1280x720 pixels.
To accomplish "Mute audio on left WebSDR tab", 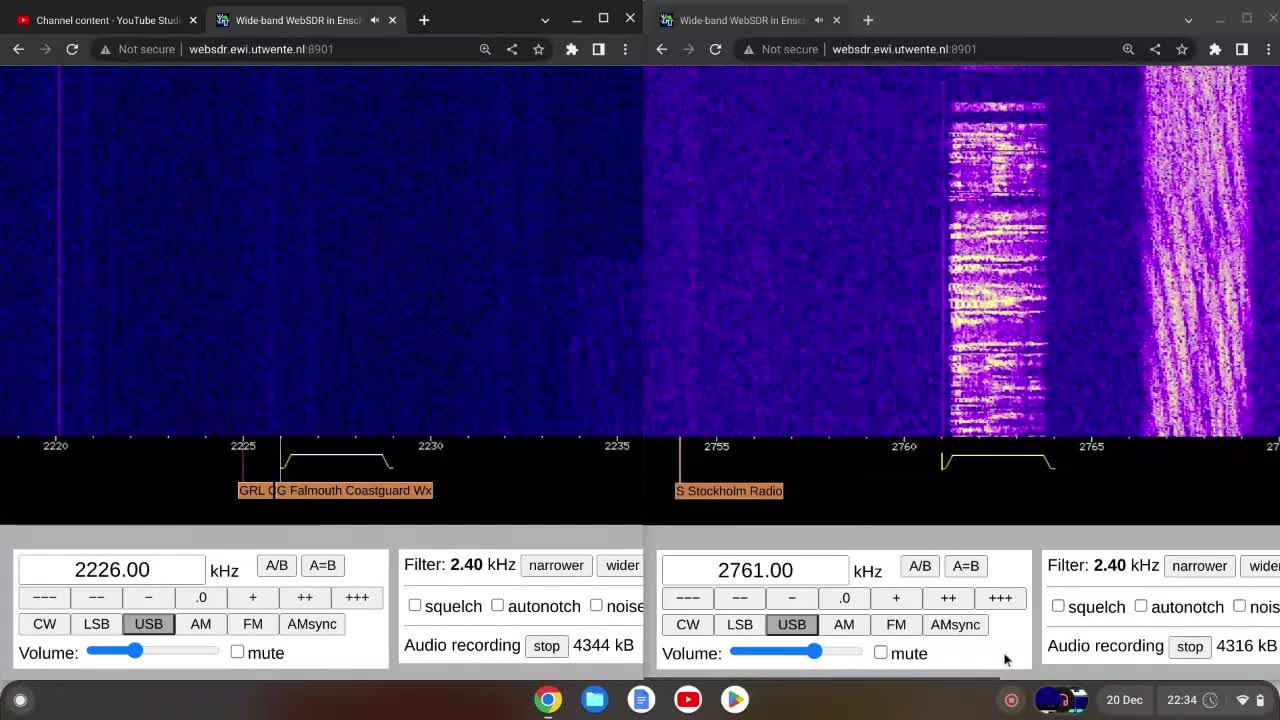I will 375,20.
